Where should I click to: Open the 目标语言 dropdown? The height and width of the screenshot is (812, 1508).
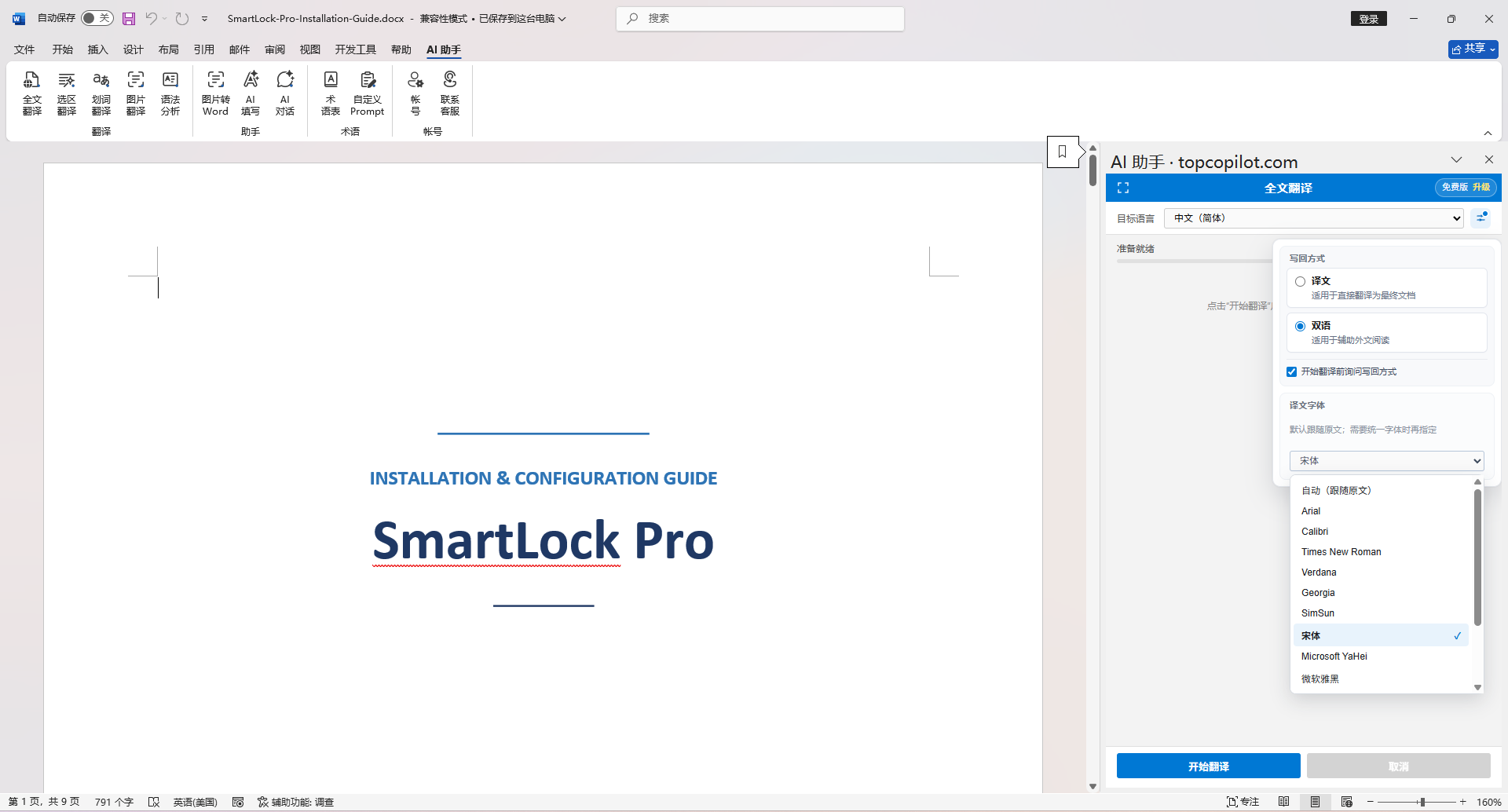[x=1314, y=218]
